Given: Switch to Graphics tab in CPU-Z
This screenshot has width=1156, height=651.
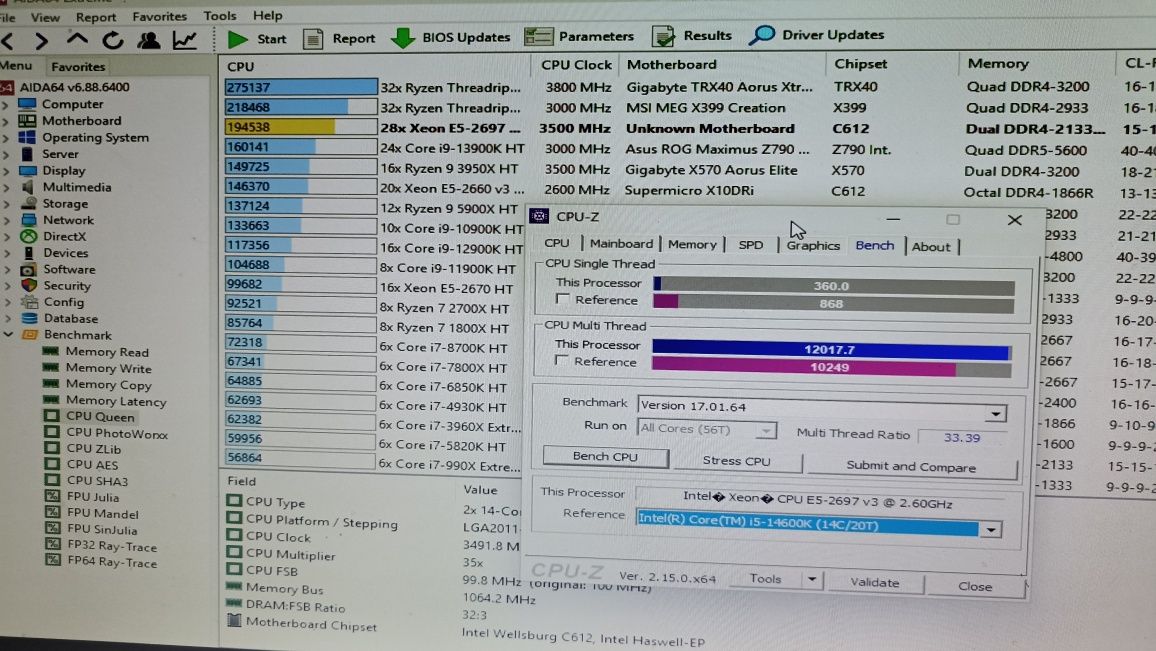Looking at the screenshot, I should point(812,246).
